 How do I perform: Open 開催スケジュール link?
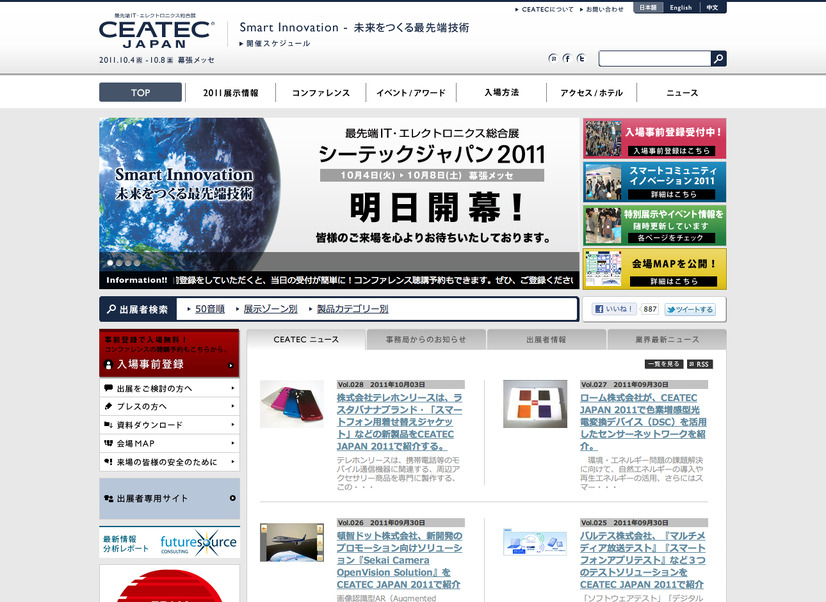[275, 43]
